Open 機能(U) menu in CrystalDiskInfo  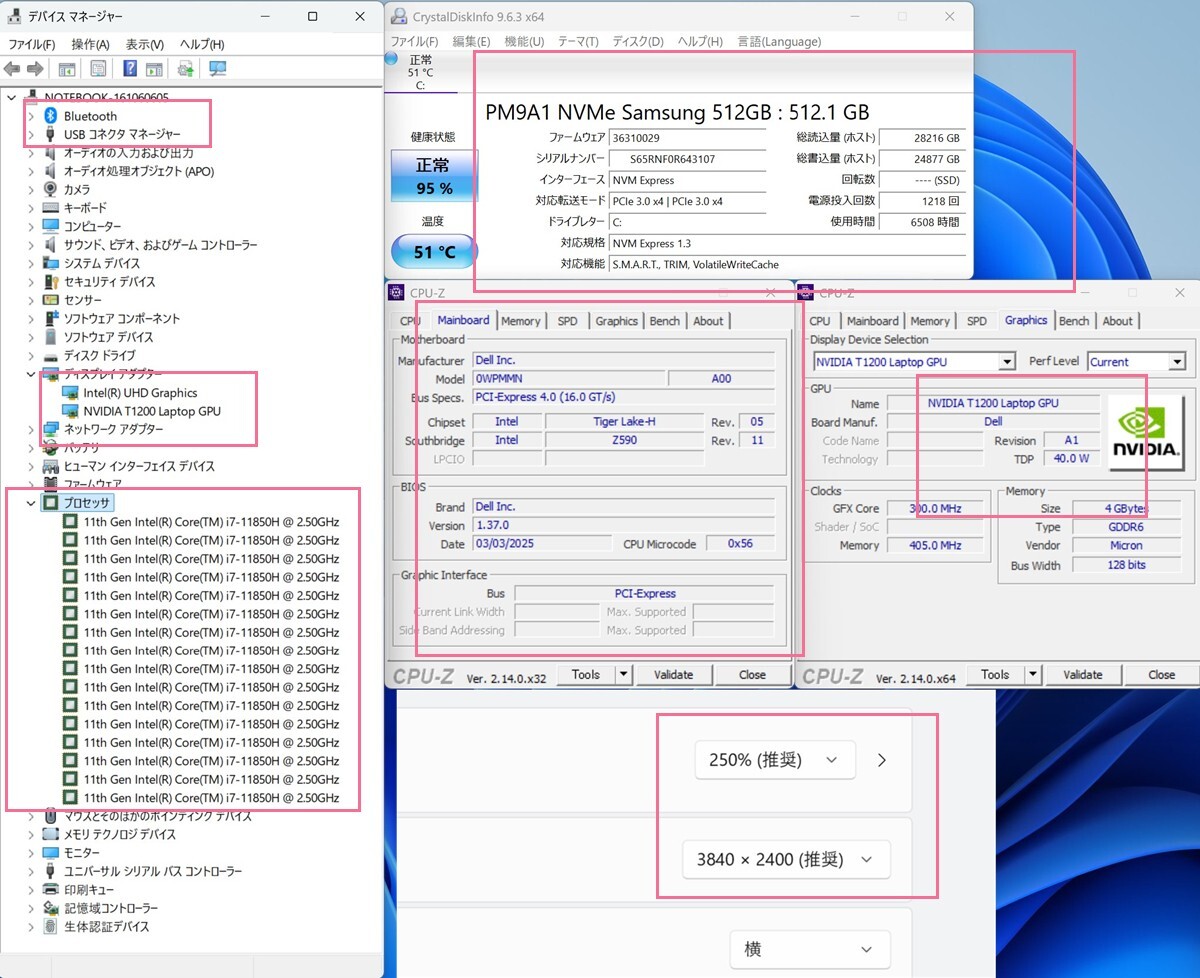(x=524, y=41)
